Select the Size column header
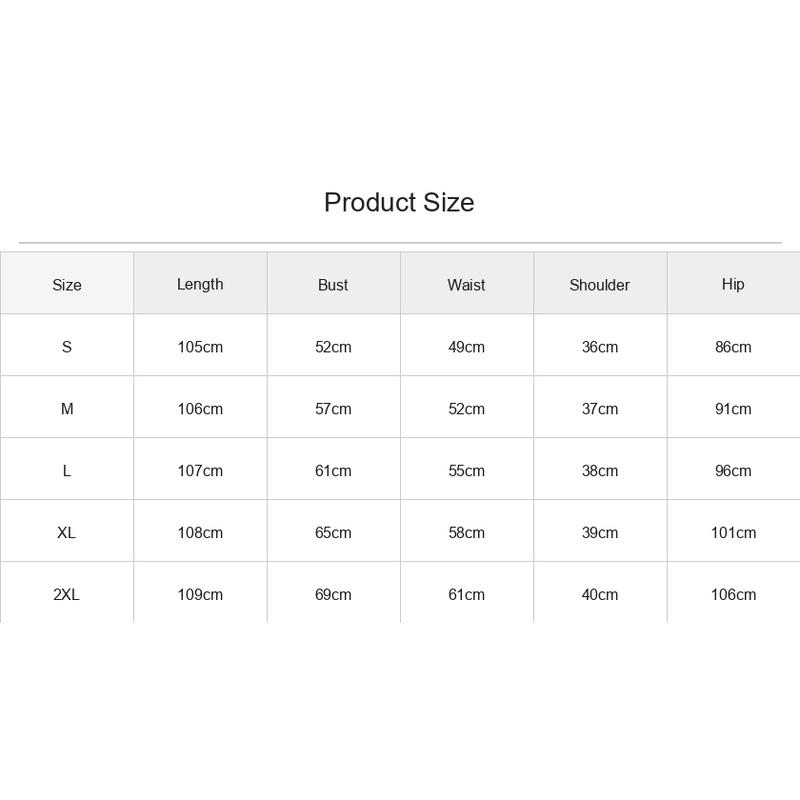800x800 pixels. point(67,285)
